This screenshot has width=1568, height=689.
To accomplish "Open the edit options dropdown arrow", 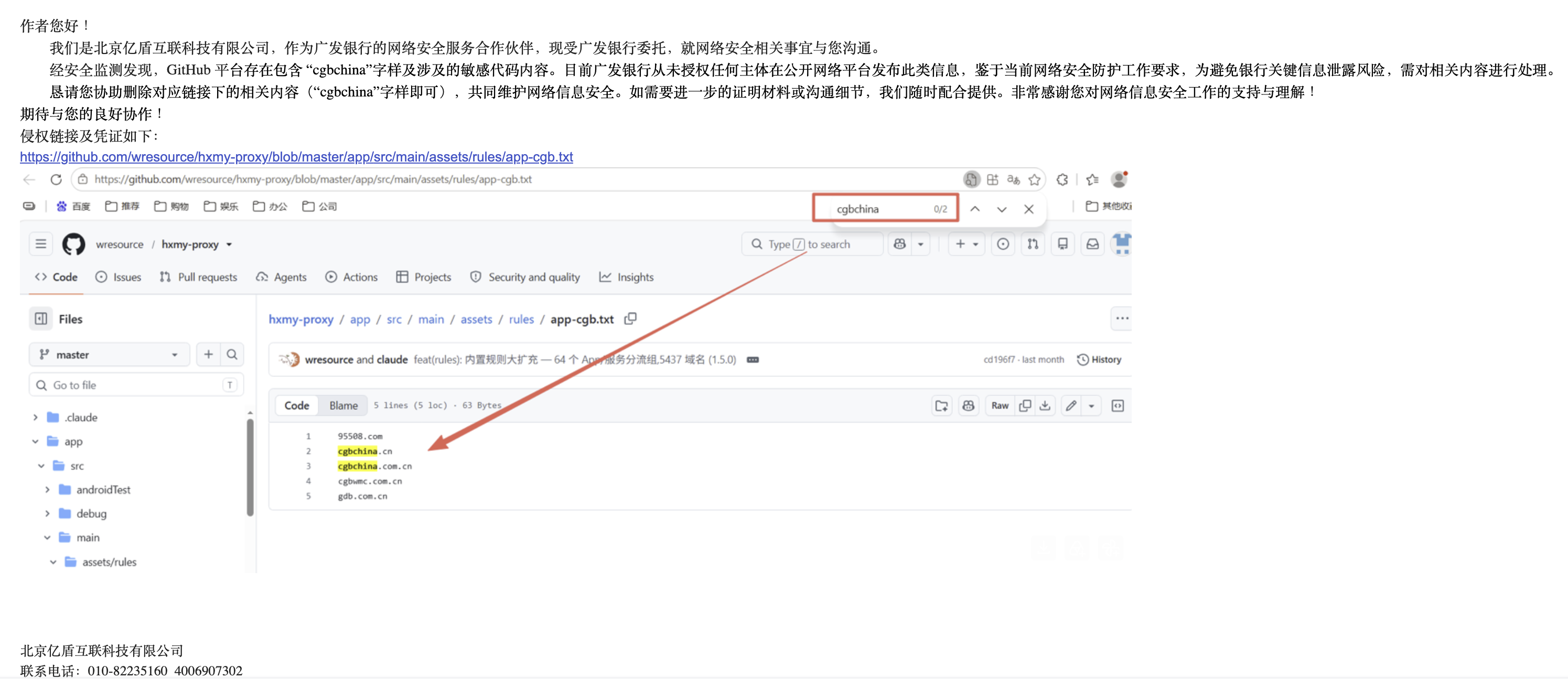I will pos(1091,405).
